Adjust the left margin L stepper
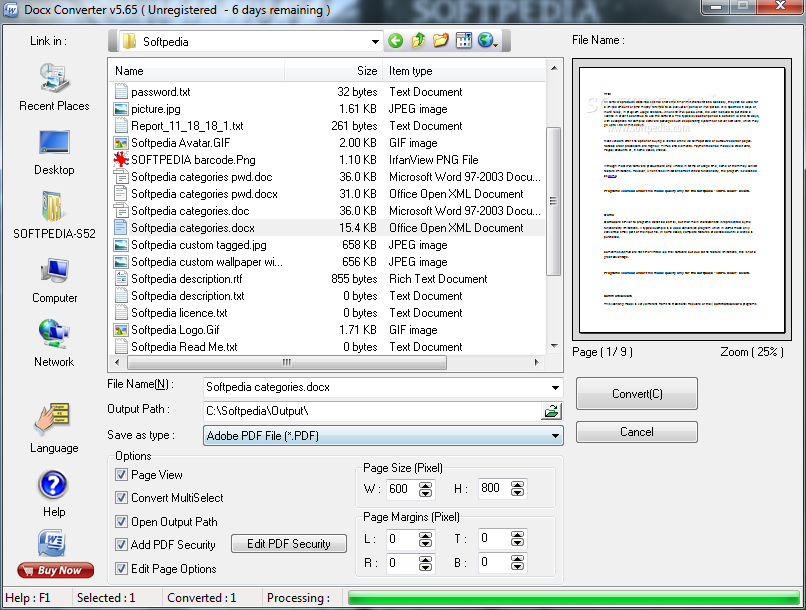This screenshot has width=806, height=610. coord(425,539)
